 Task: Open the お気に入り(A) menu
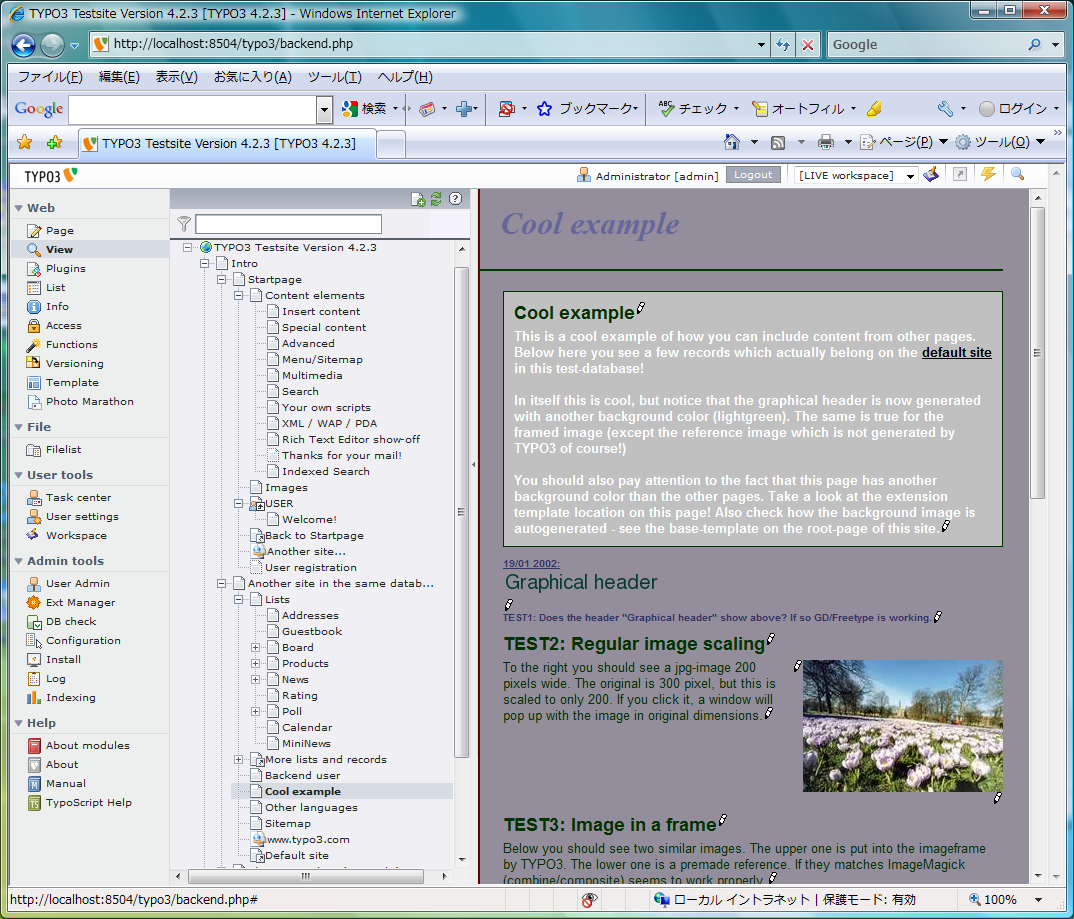point(253,77)
